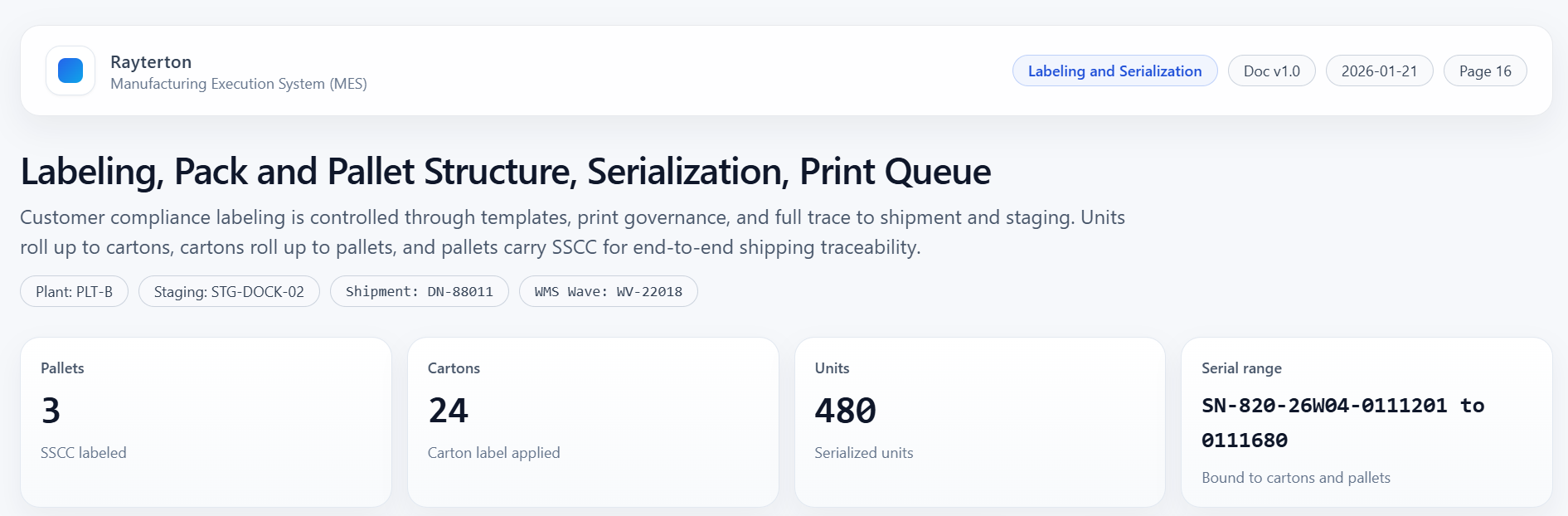Viewport: 1568px width, 516px height.
Task: Click the SSCC labeled caption
Action: 84,453
